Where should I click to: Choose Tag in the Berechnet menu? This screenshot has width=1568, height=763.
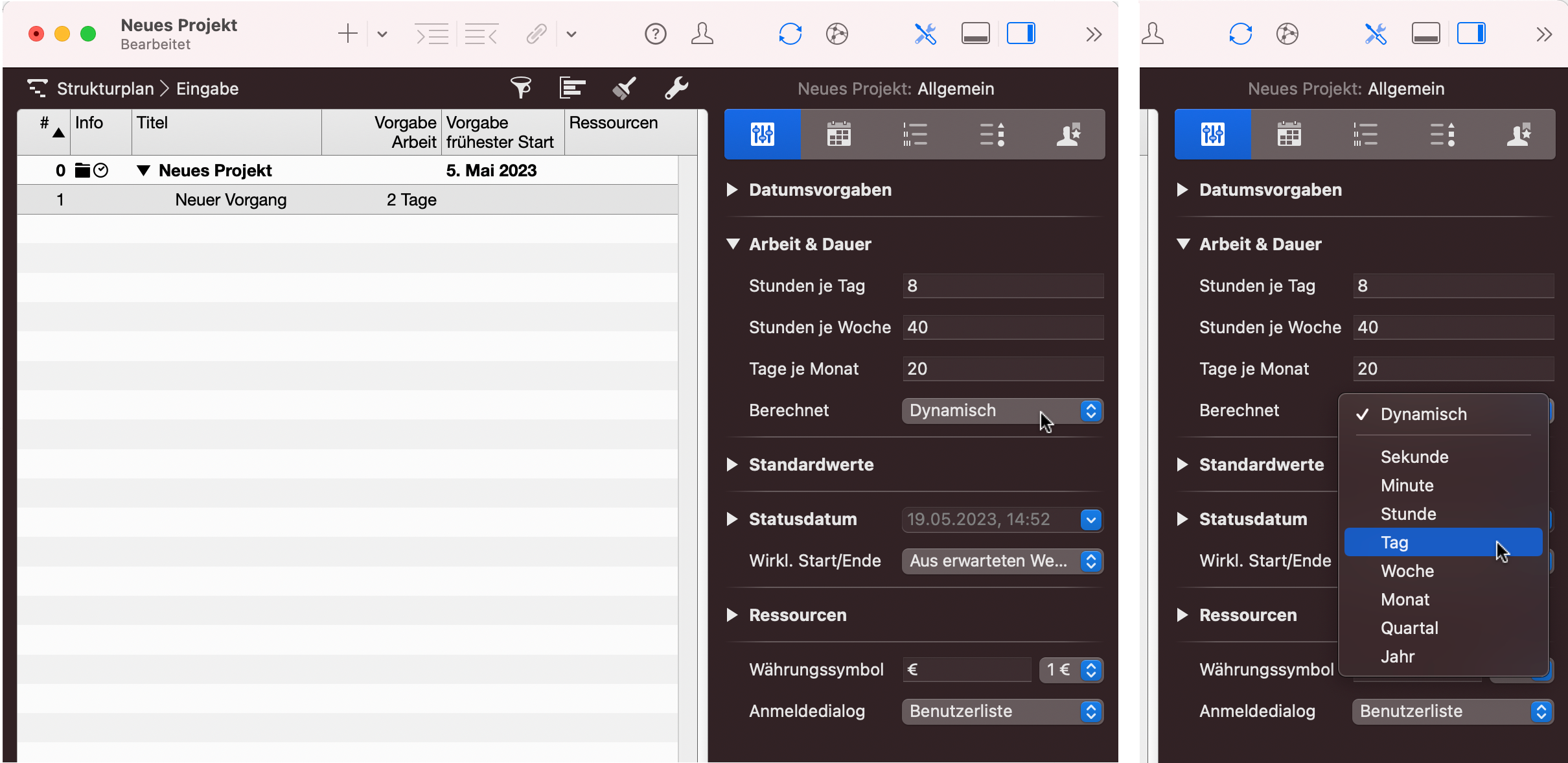(x=1394, y=543)
